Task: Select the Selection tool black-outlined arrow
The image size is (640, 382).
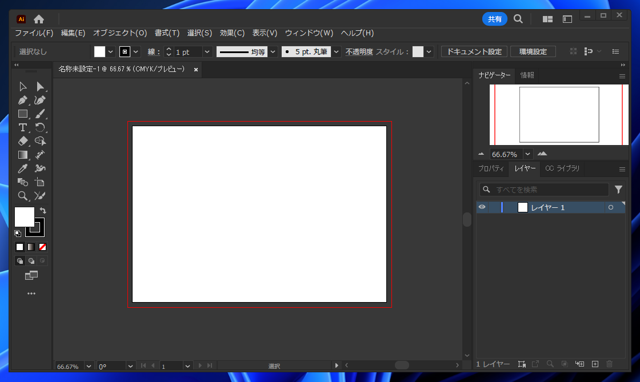Action: [x=22, y=87]
